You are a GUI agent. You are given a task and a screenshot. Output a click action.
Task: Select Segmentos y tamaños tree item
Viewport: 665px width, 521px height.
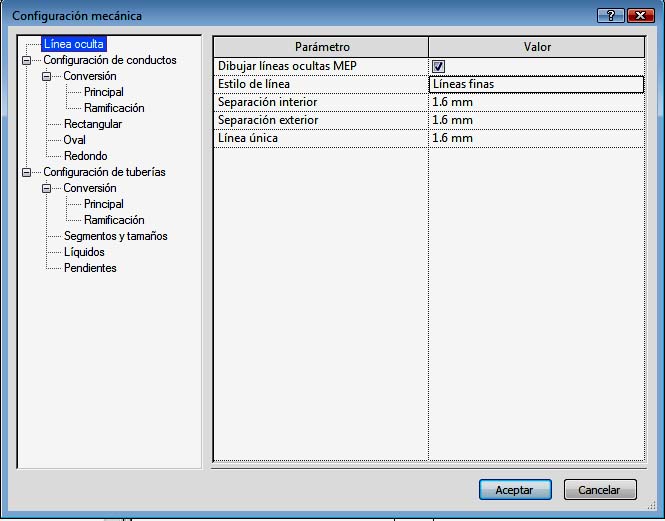[115, 236]
